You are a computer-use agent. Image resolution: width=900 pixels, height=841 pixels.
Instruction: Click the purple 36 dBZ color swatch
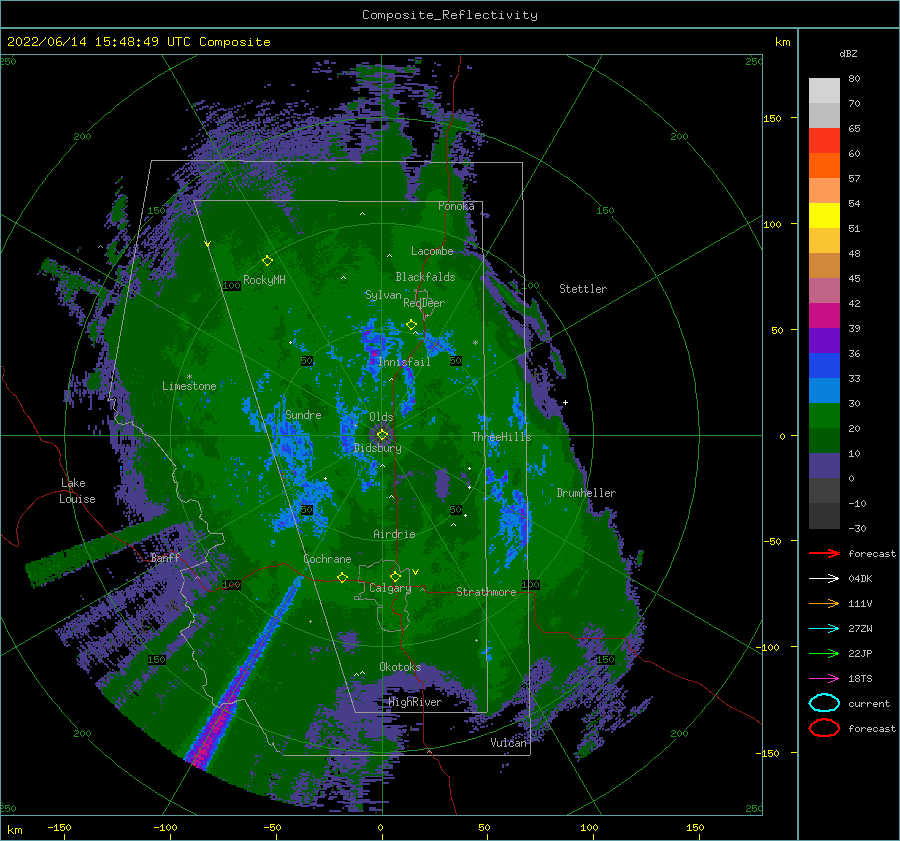click(x=824, y=340)
